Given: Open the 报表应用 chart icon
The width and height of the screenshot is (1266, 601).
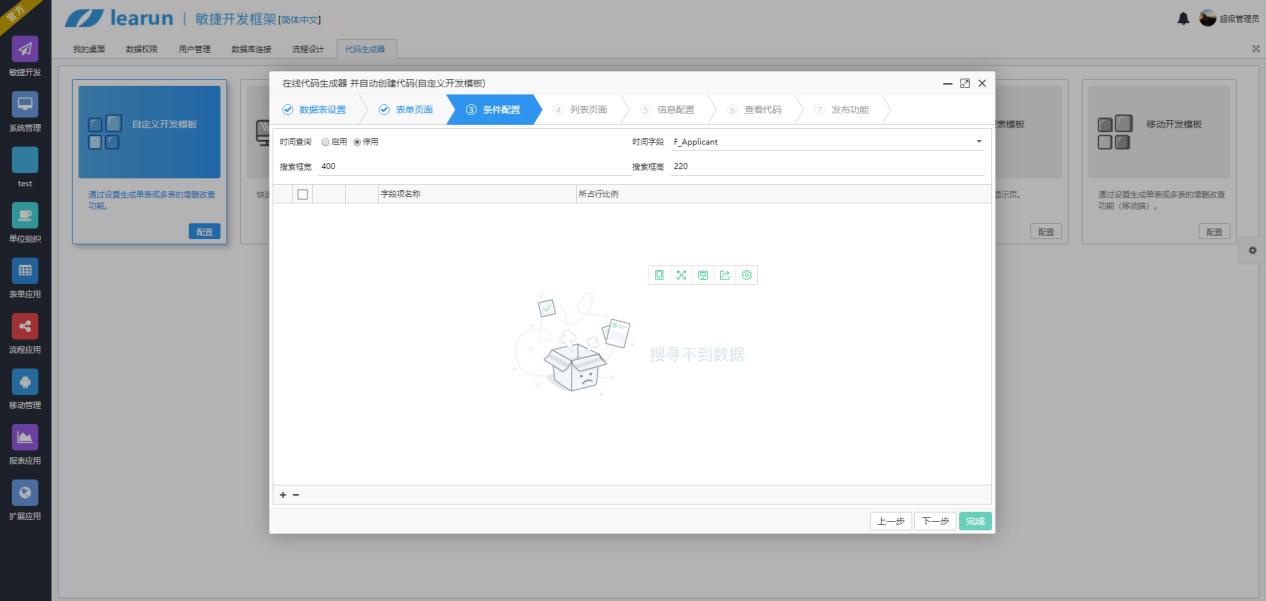Looking at the screenshot, I should [25, 437].
